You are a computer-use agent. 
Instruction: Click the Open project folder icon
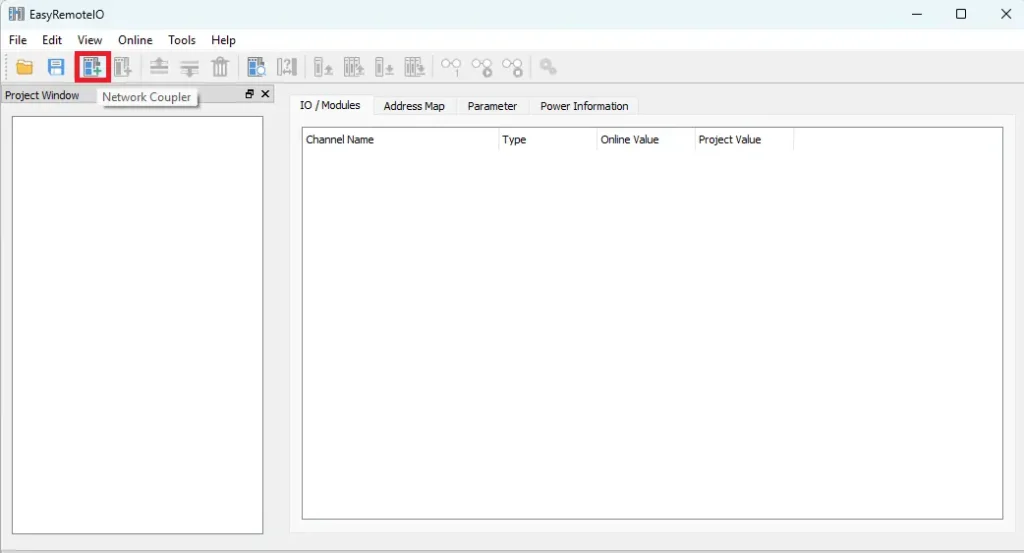pyautogui.click(x=25, y=67)
